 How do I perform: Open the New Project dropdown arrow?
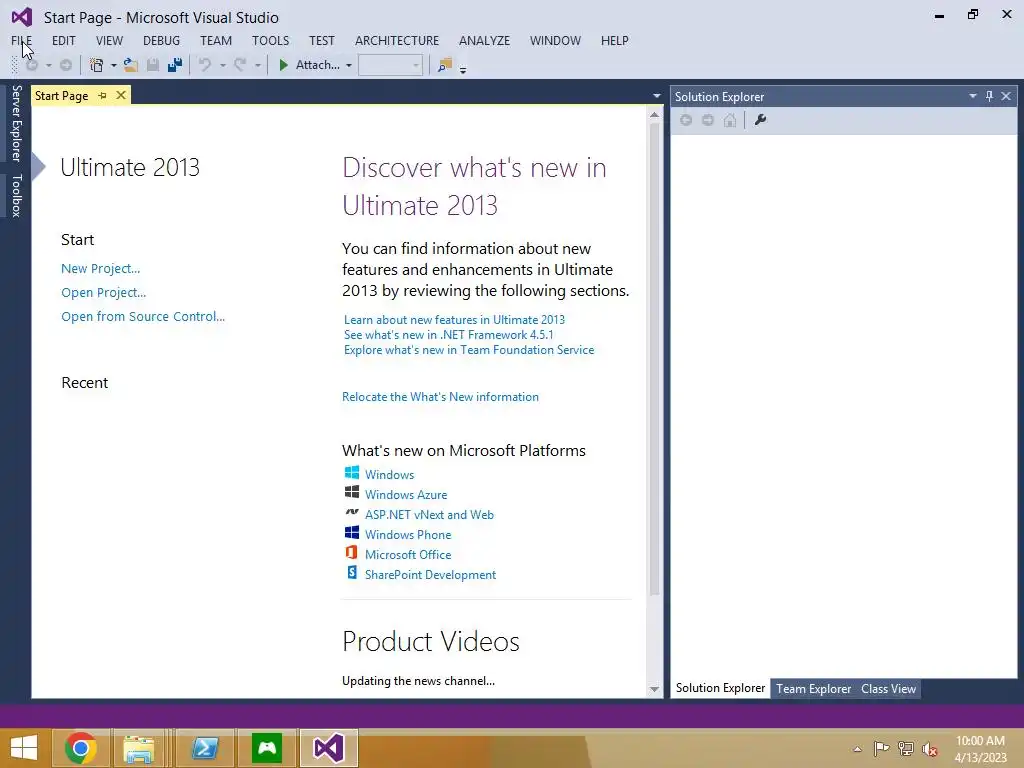(x=114, y=65)
